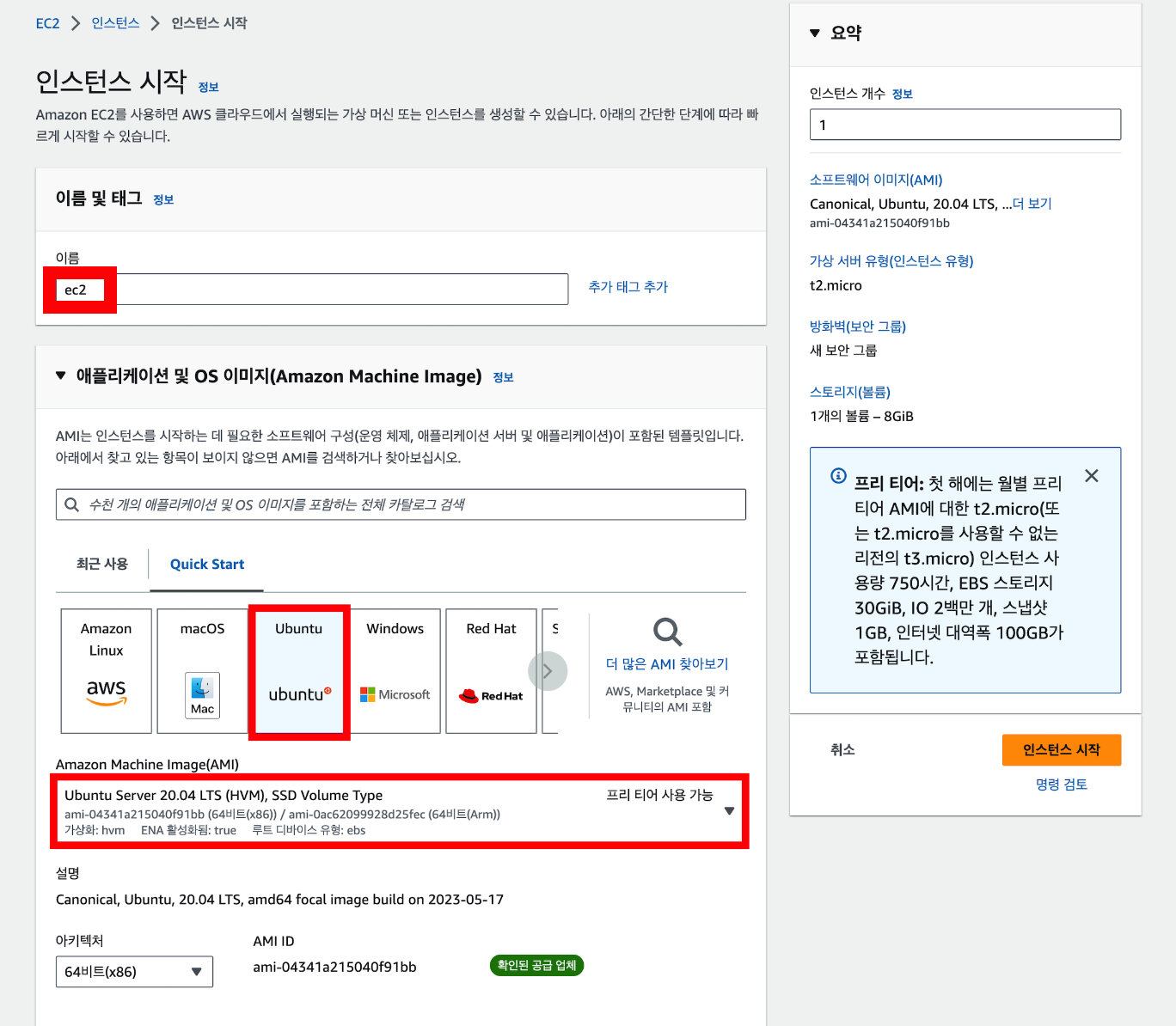Click the 1개의 볼륨 – 8GiB storage text
Viewport: 1176px width, 1026px height.
pos(861,416)
